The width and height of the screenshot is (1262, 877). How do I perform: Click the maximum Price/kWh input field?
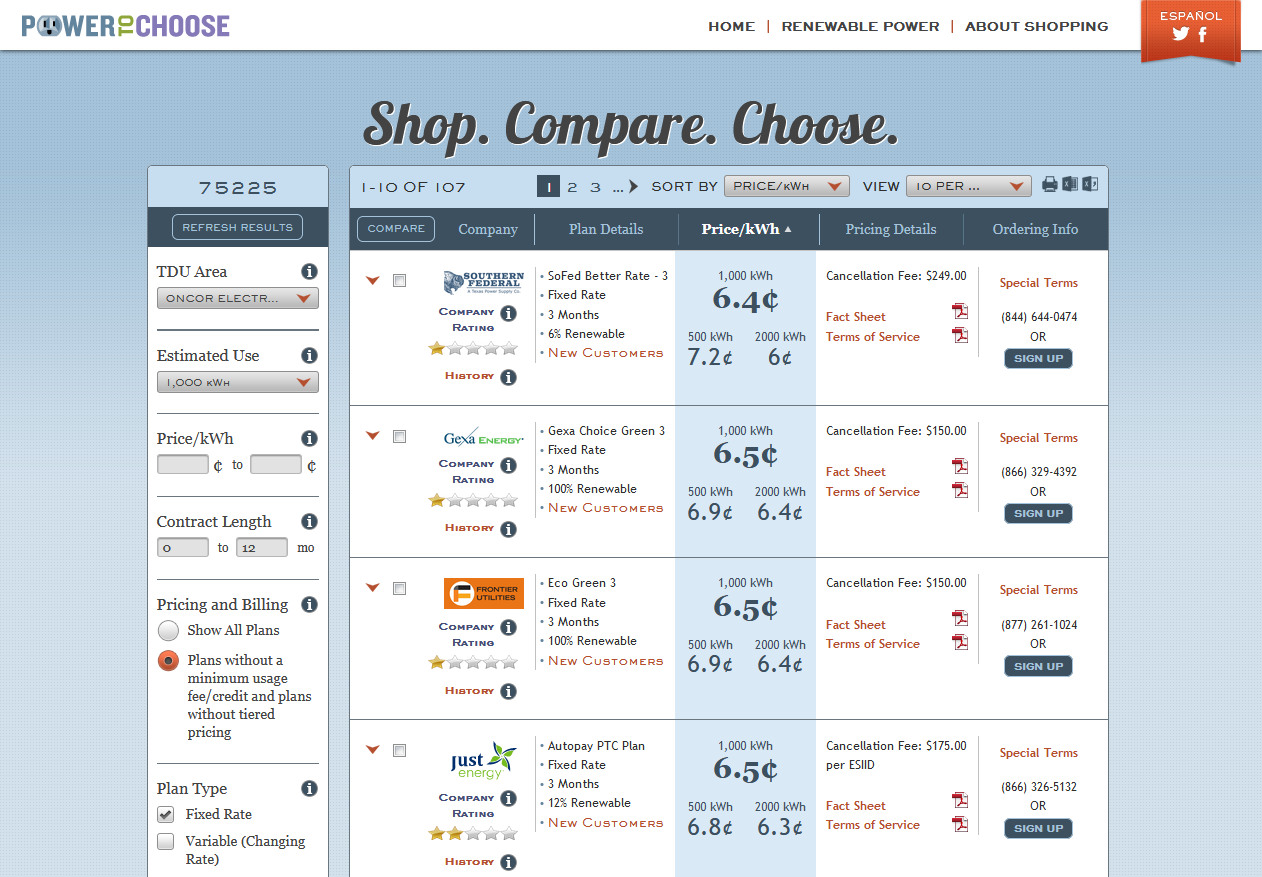click(276, 465)
